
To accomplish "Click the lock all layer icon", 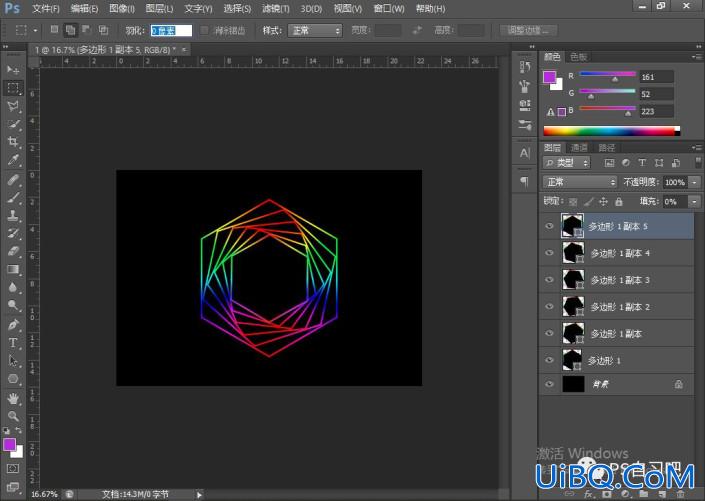I will pyautogui.click(x=619, y=201).
